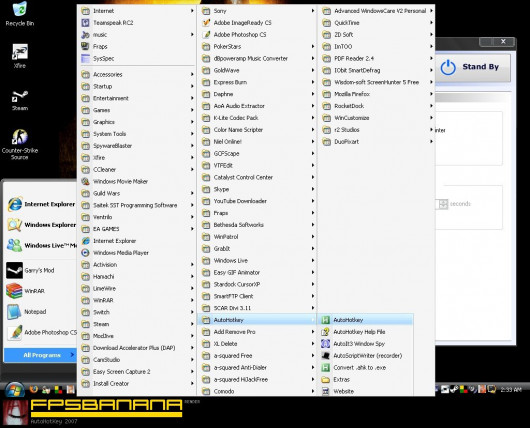Expand the Accessories submenu

click(x=138, y=74)
